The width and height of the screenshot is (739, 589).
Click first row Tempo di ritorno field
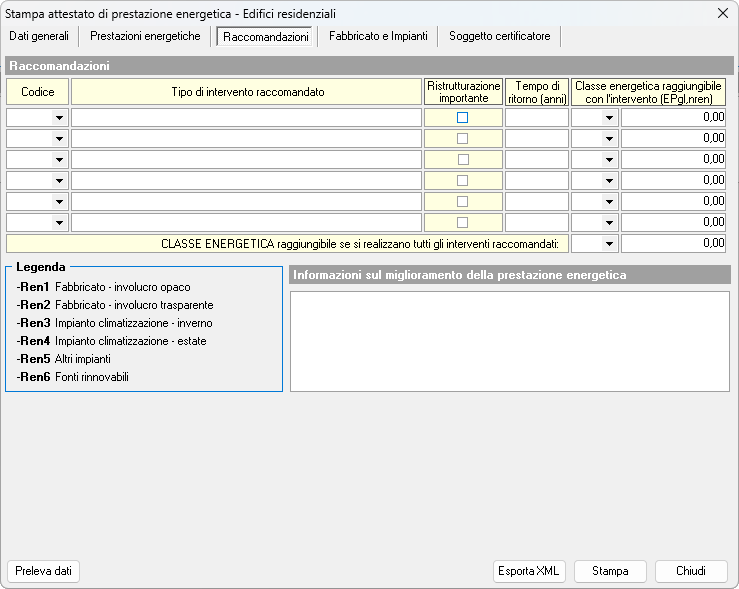click(x=536, y=118)
